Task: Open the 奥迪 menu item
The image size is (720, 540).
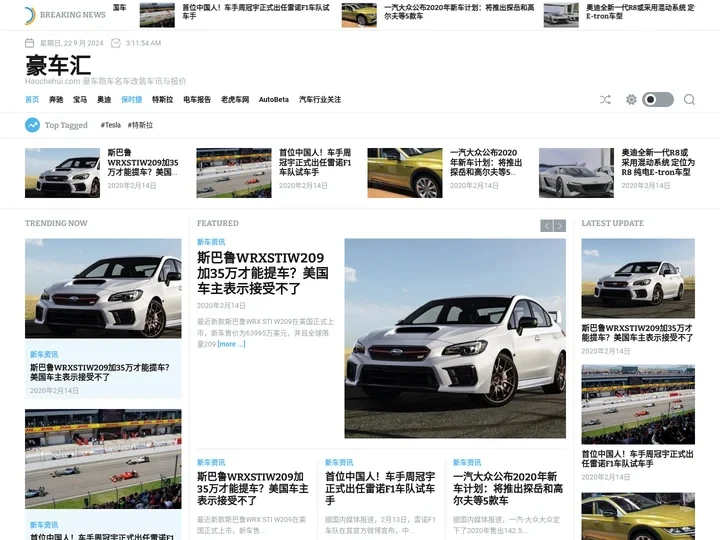Action: click(104, 99)
